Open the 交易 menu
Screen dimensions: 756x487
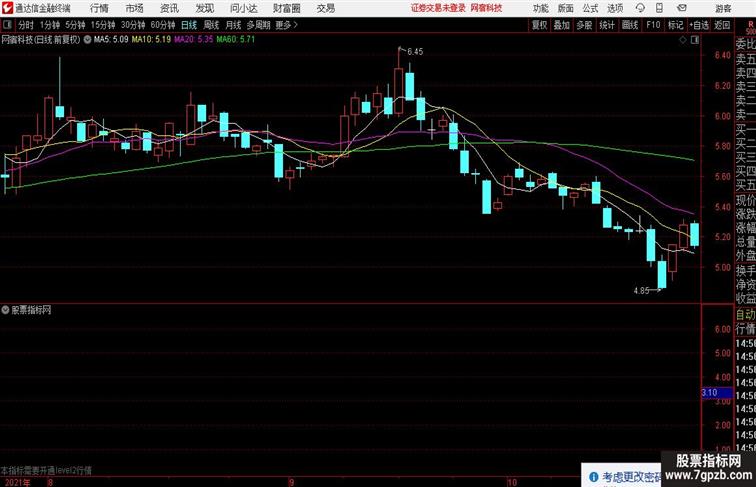pos(325,8)
